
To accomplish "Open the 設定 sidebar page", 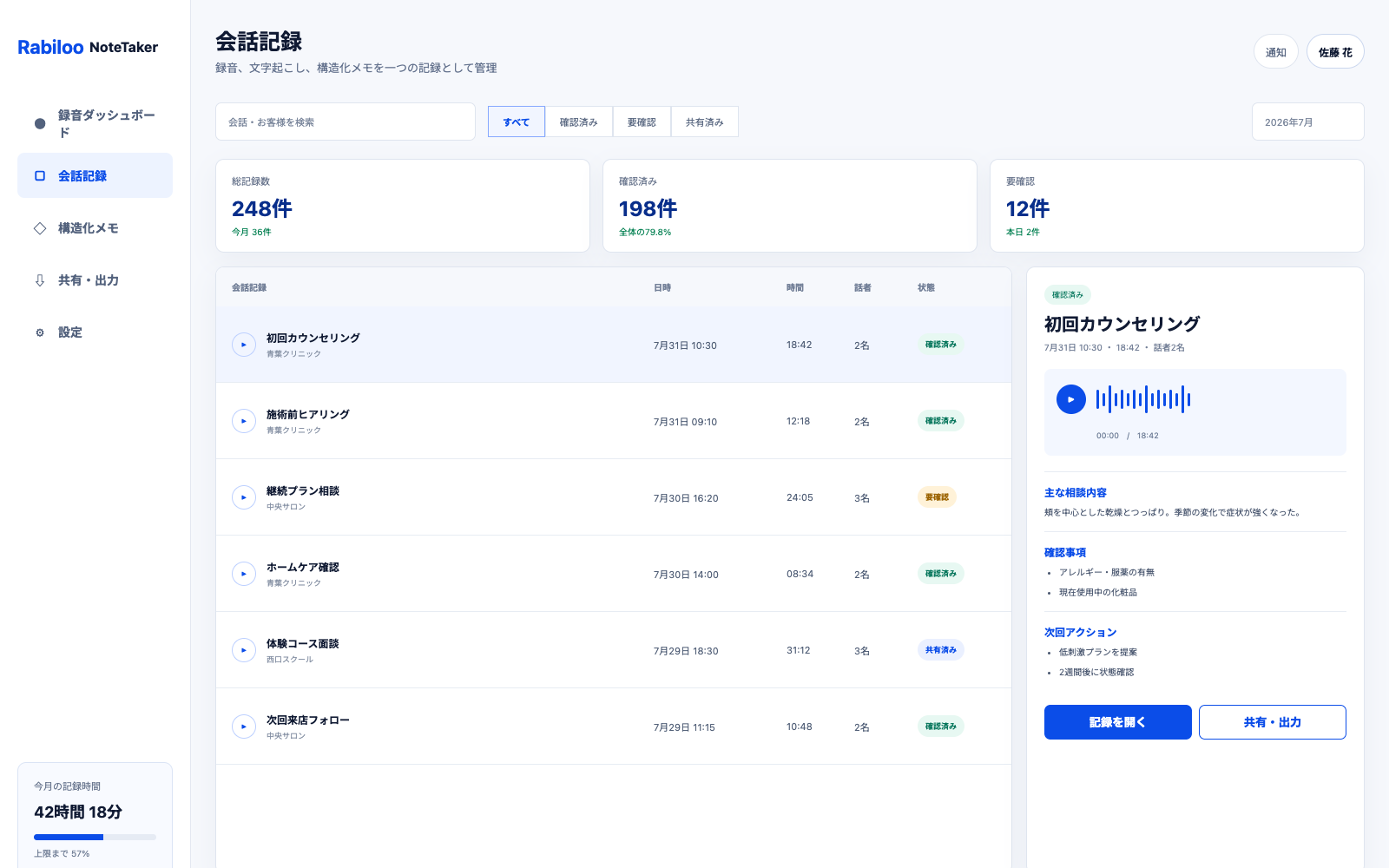I will click(x=95, y=332).
